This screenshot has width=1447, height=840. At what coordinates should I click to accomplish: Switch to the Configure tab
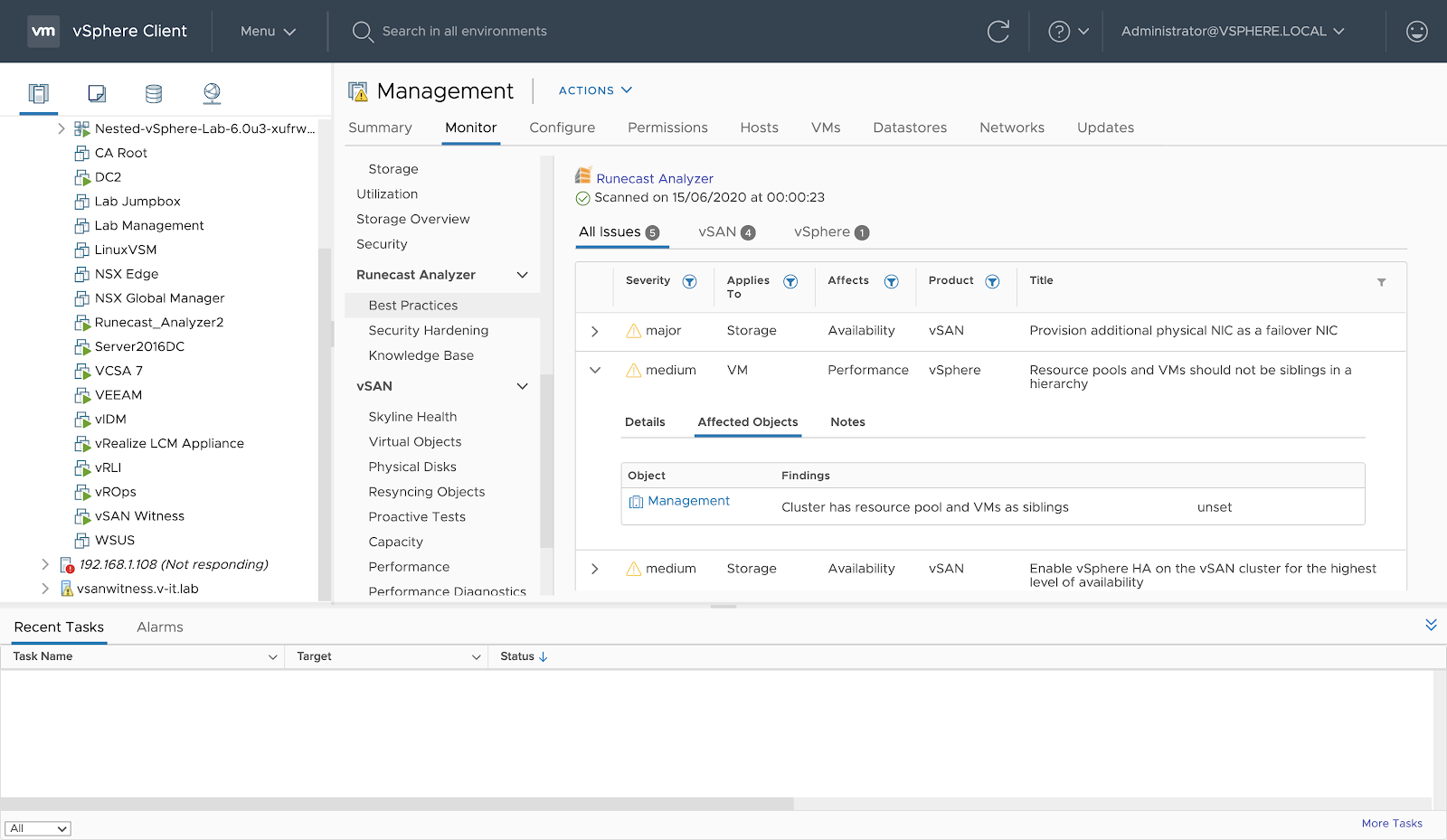[562, 128]
